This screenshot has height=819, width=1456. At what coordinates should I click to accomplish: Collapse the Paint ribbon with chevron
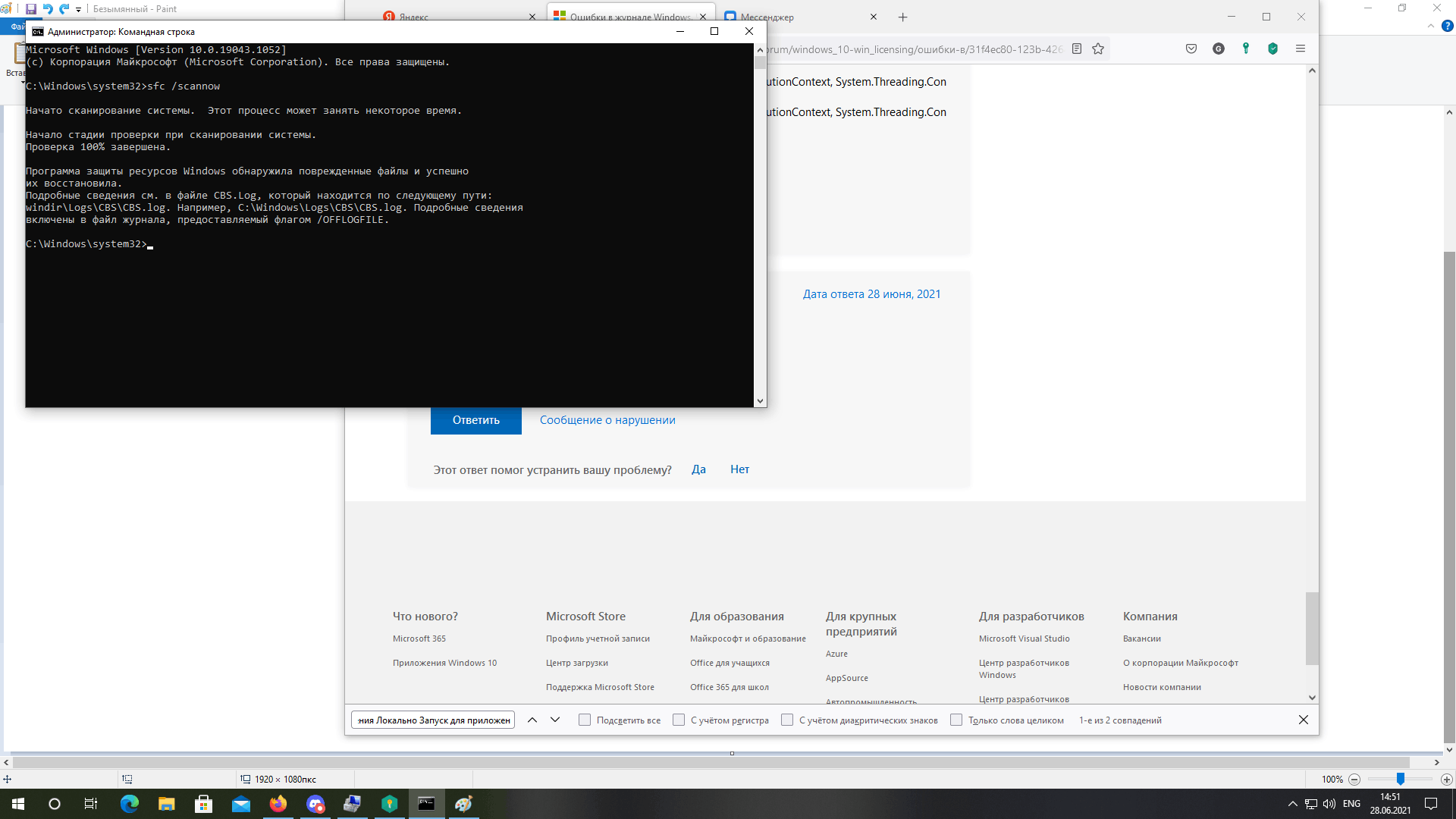point(1431,26)
